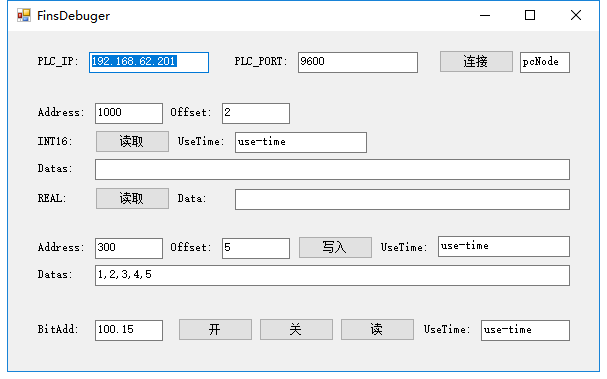Viewport: 607px width, 379px height.
Task: Click the UseTime field in BitAdd row
Action: (525, 330)
